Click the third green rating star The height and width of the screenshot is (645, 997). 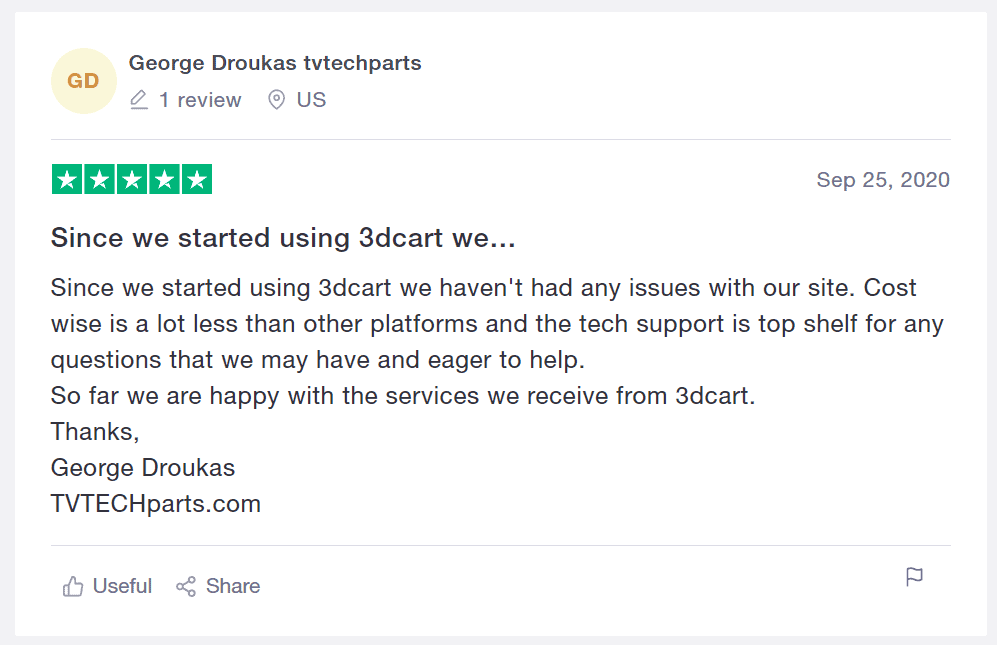pyautogui.click(x=132, y=179)
